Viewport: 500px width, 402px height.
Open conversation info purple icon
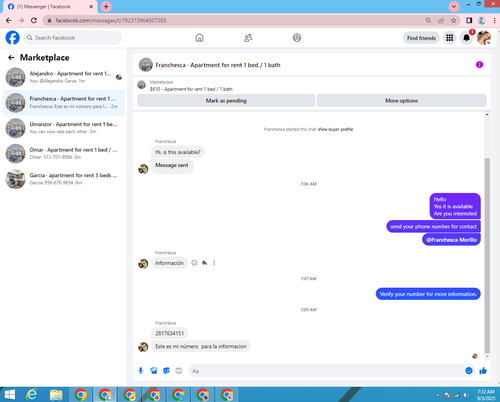(x=479, y=65)
